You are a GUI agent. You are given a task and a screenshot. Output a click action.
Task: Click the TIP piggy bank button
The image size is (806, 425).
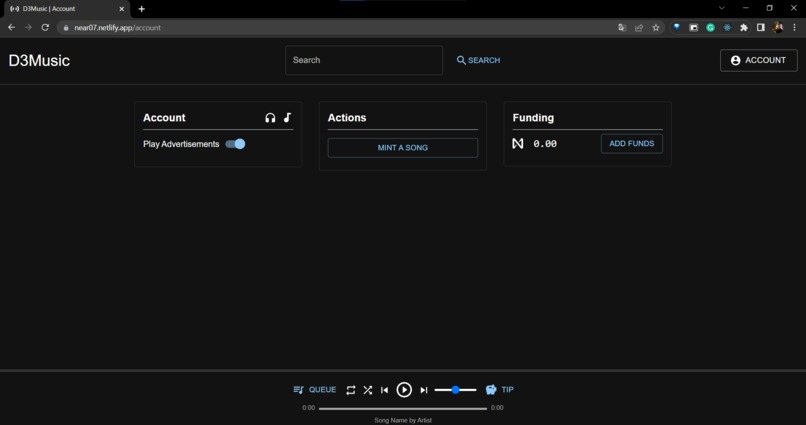tap(499, 390)
